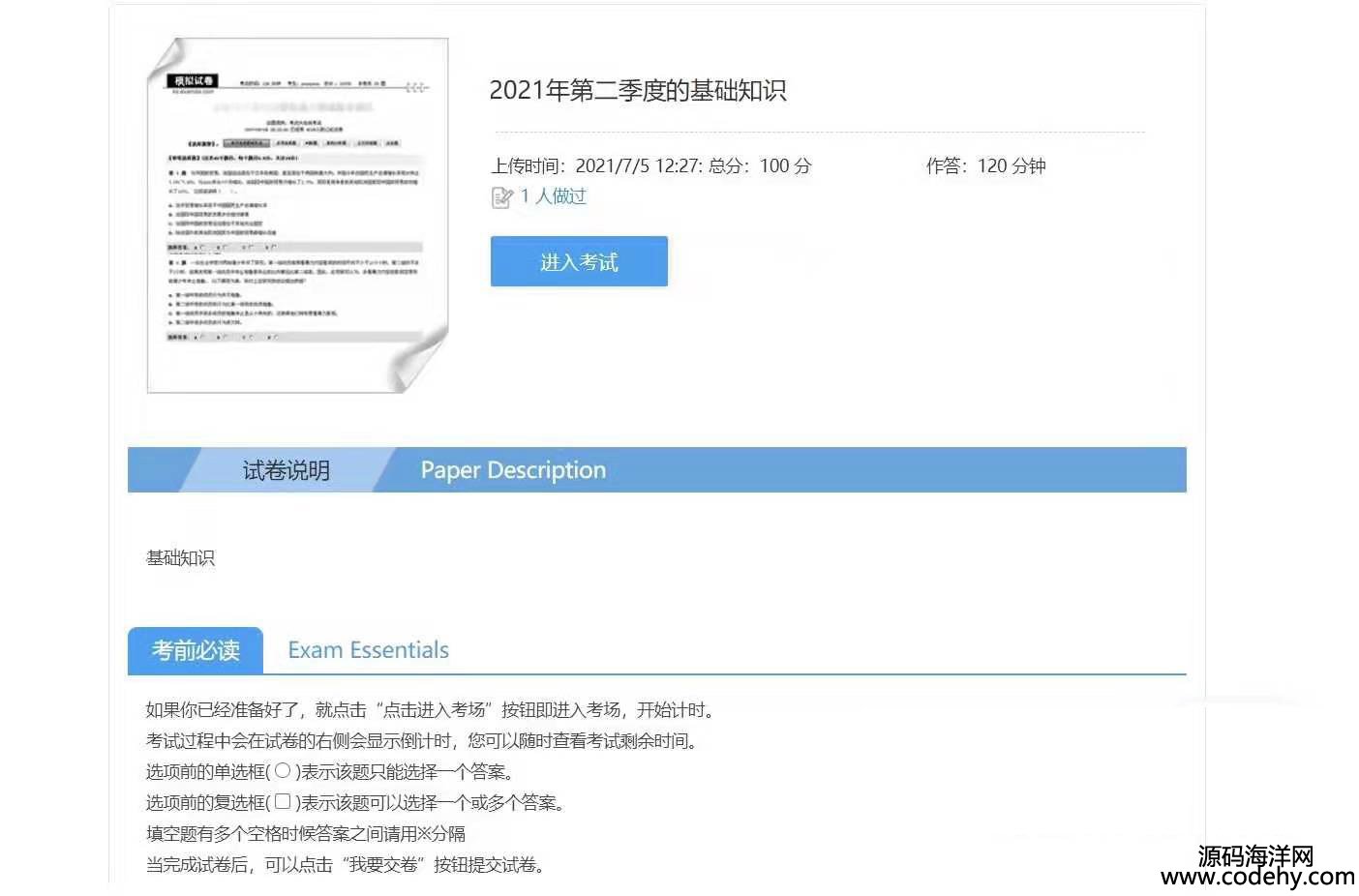Click the instruction line mentioning 我要交卷
The height and width of the screenshot is (896, 1359).
(x=346, y=865)
